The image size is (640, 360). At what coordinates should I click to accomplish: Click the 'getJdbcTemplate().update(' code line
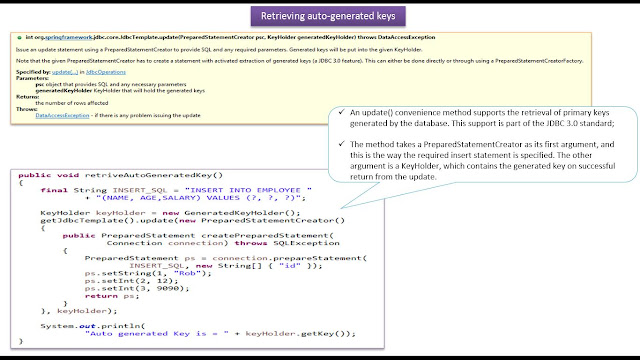[x=192, y=221]
